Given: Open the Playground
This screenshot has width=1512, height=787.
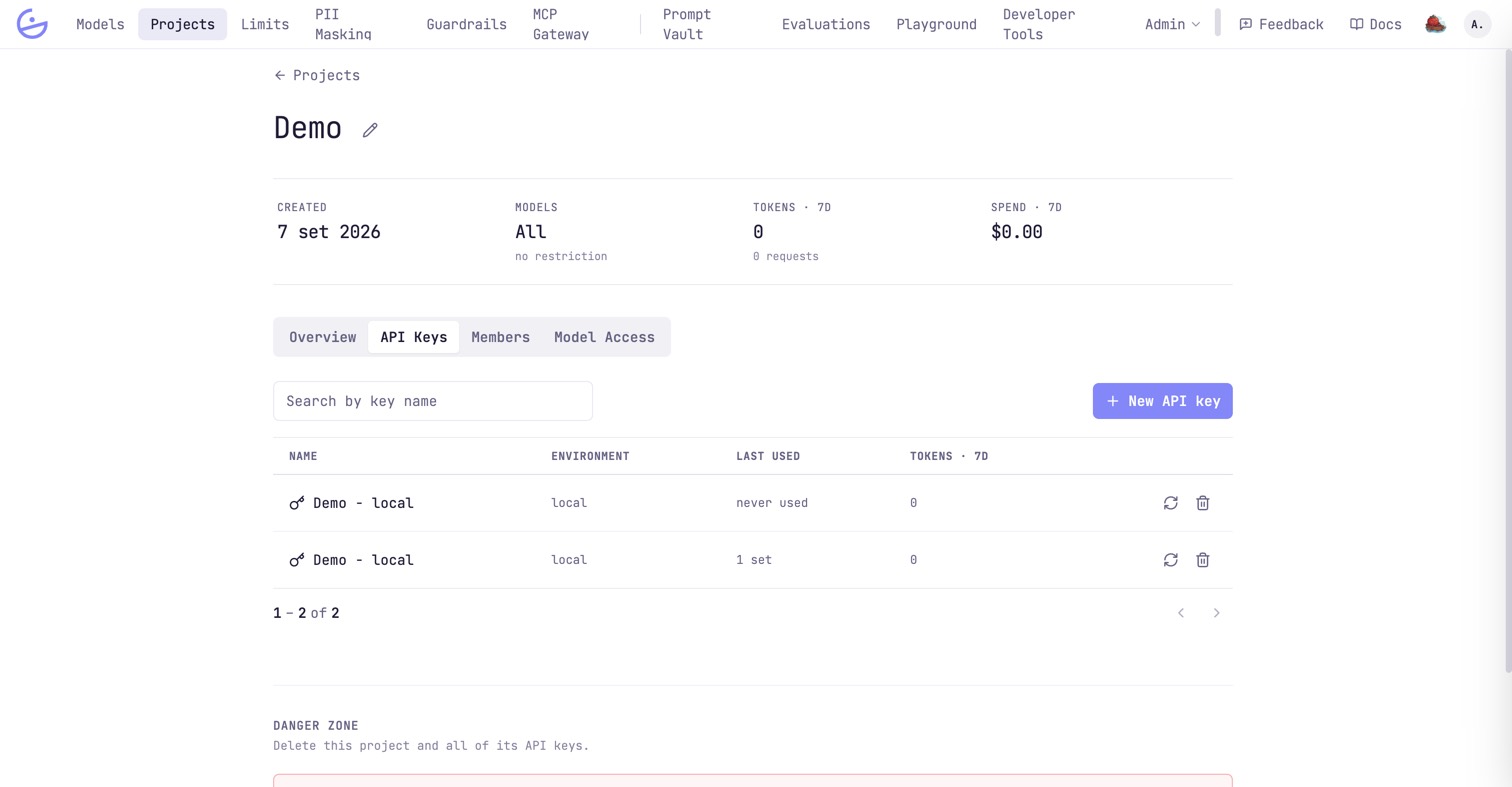Looking at the screenshot, I should 936,24.
